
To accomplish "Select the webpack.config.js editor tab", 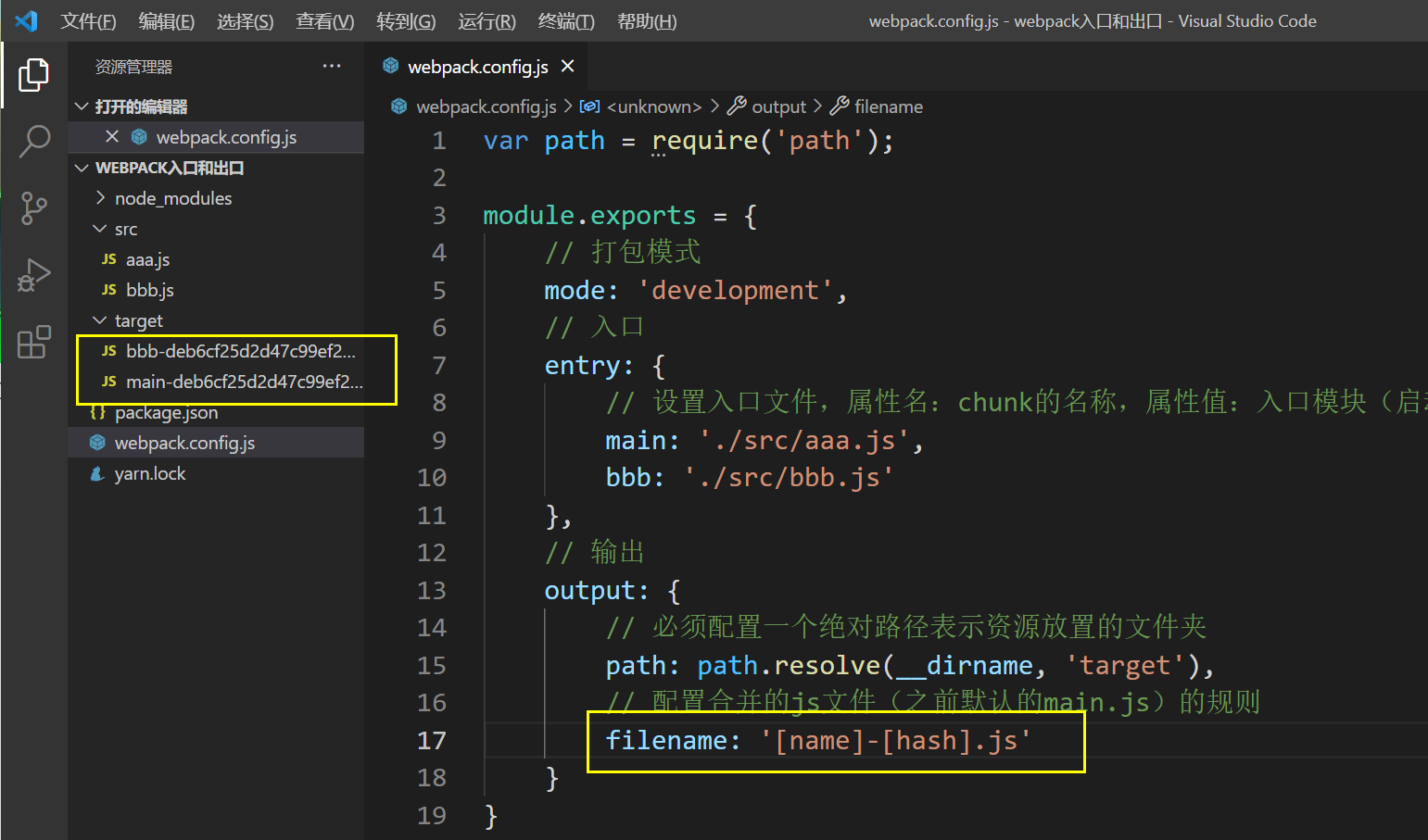I will click(475, 67).
